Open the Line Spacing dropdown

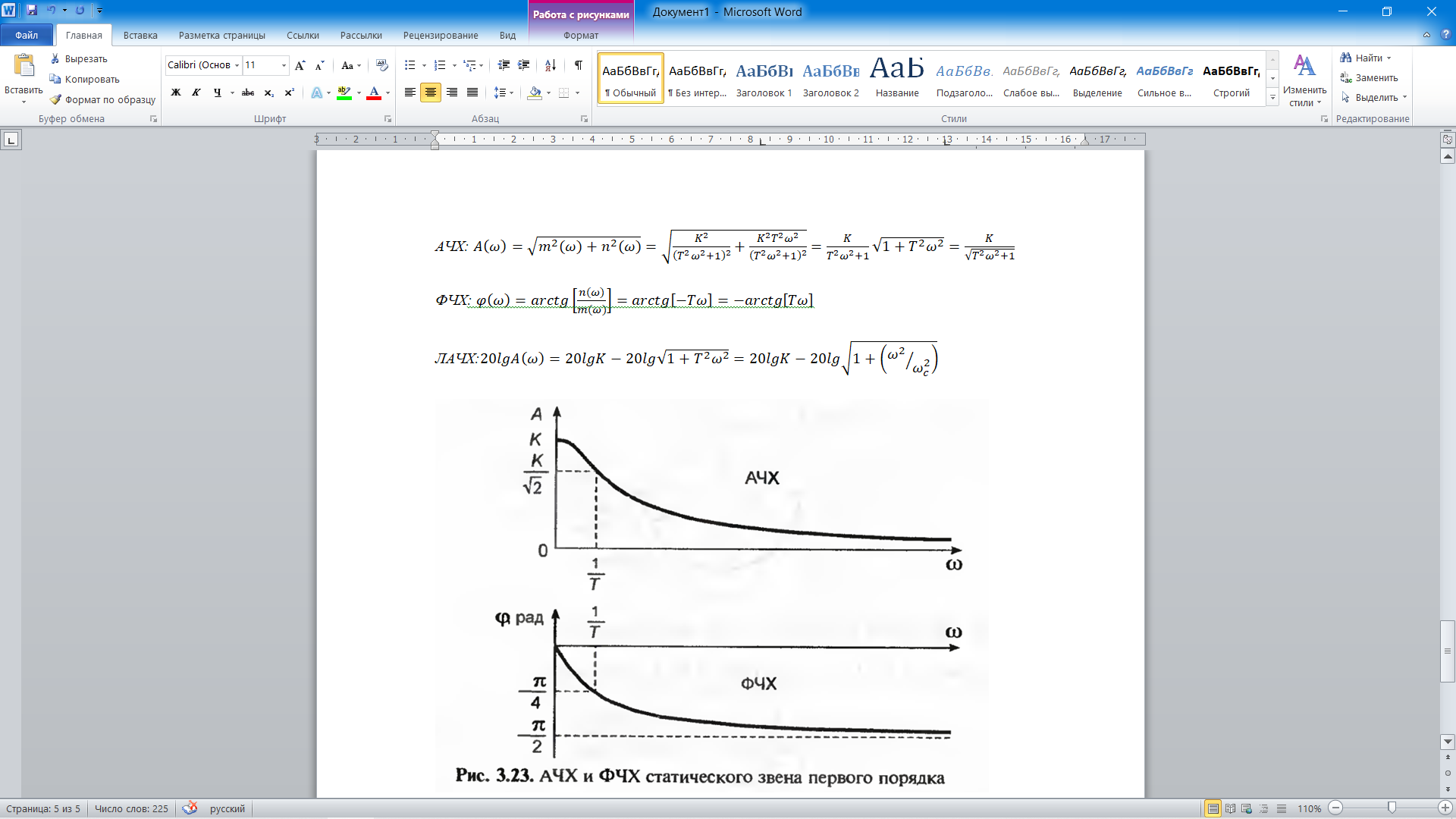point(504,93)
